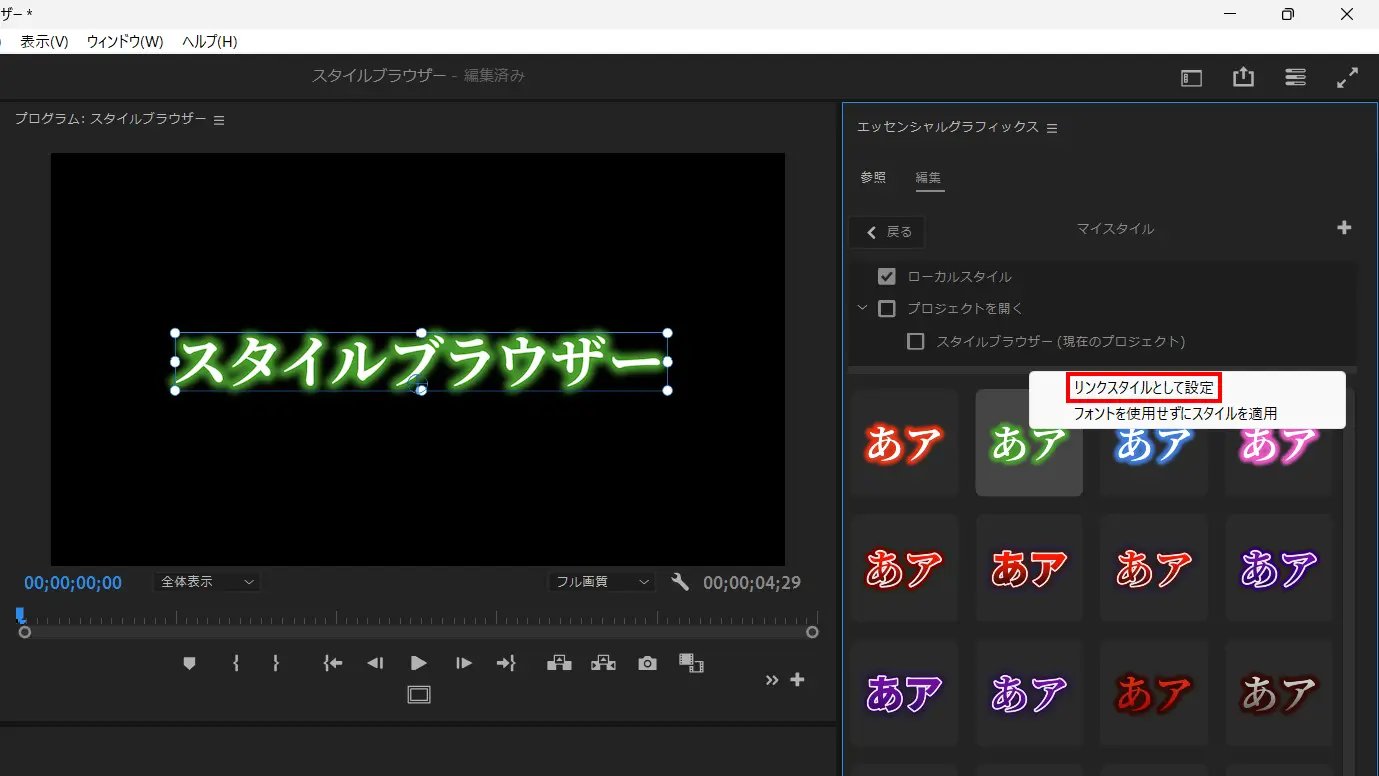
Task: Toggle the ローカルスタイル checkbox
Action: point(886,276)
